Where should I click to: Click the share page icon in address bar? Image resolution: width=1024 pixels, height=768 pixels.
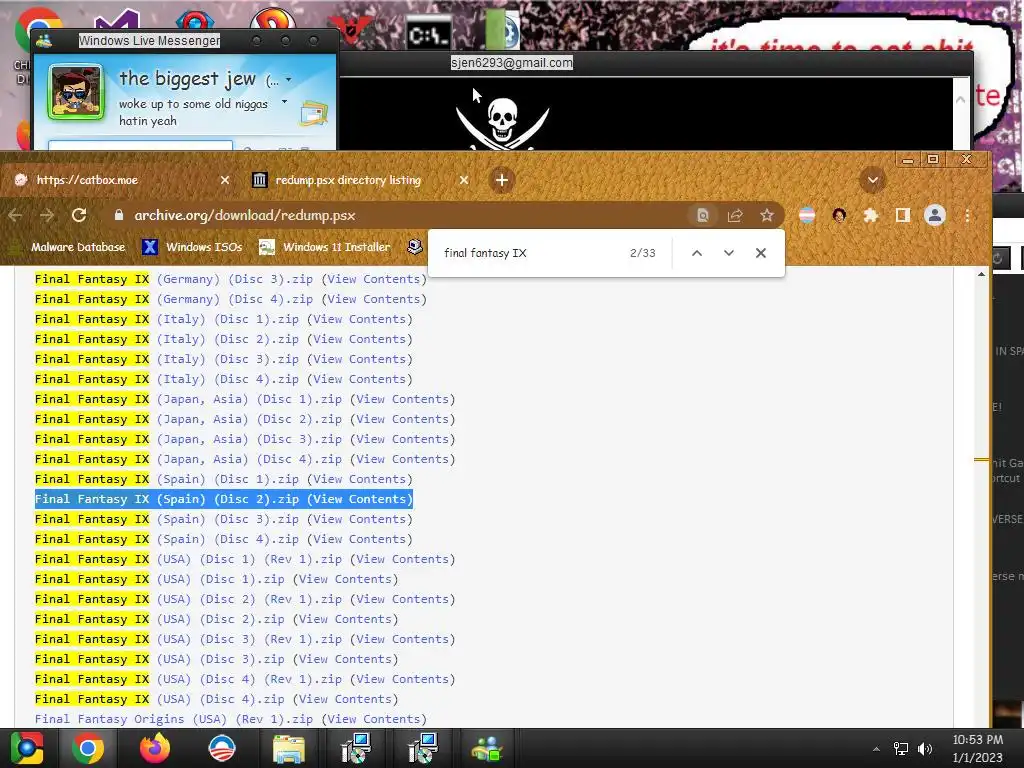735,216
